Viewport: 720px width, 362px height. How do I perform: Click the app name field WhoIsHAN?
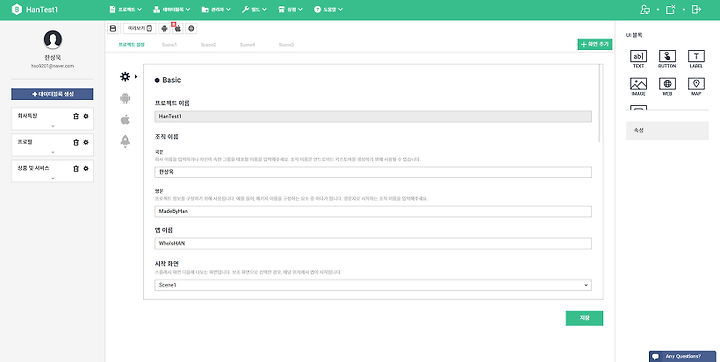pos(373,243)
